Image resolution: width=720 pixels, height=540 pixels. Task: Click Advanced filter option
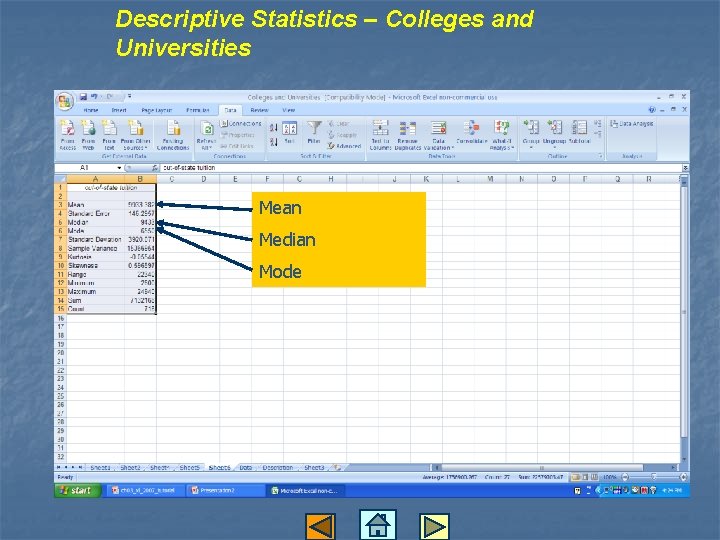coord(344,146)
